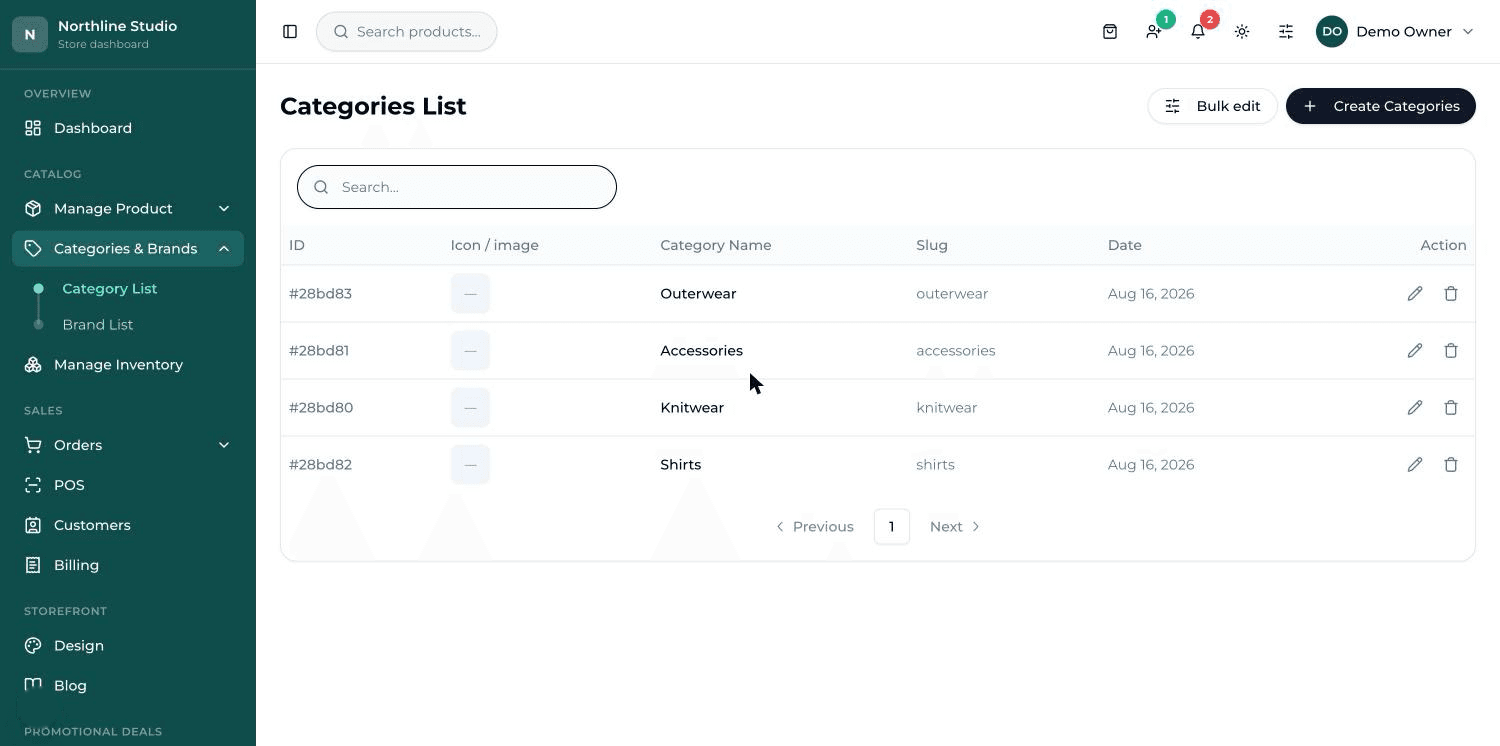Toggle the sidebar collapse icon

[x=290, y=32]
